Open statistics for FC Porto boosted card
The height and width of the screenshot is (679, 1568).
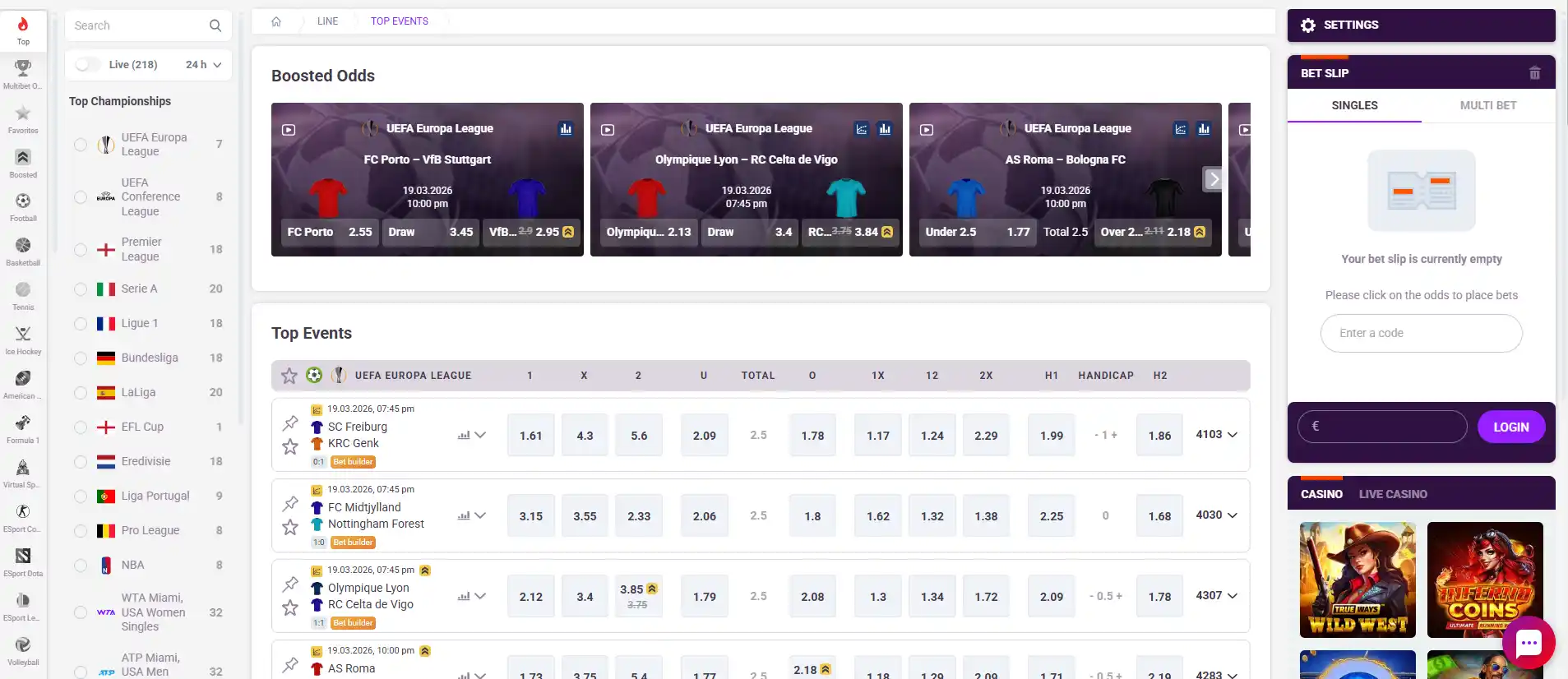click(566, 129)
